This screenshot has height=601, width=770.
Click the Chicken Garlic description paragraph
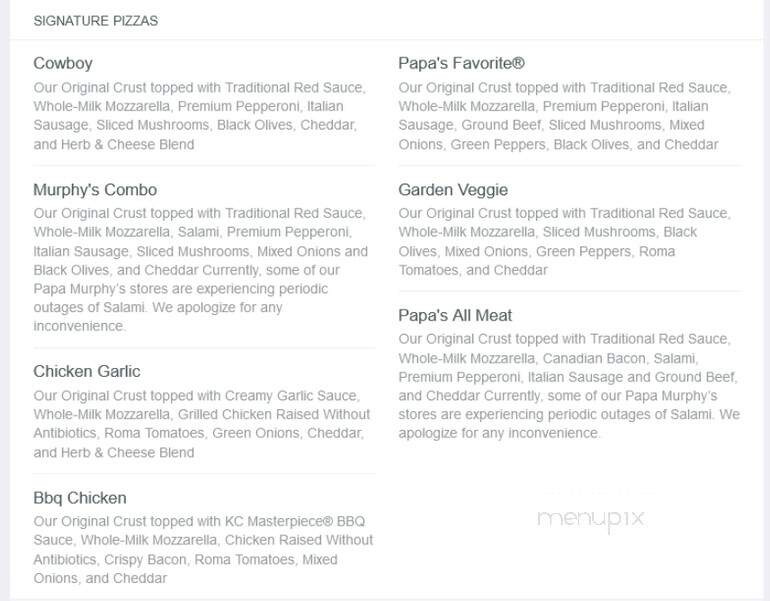[x=202, y=424]
